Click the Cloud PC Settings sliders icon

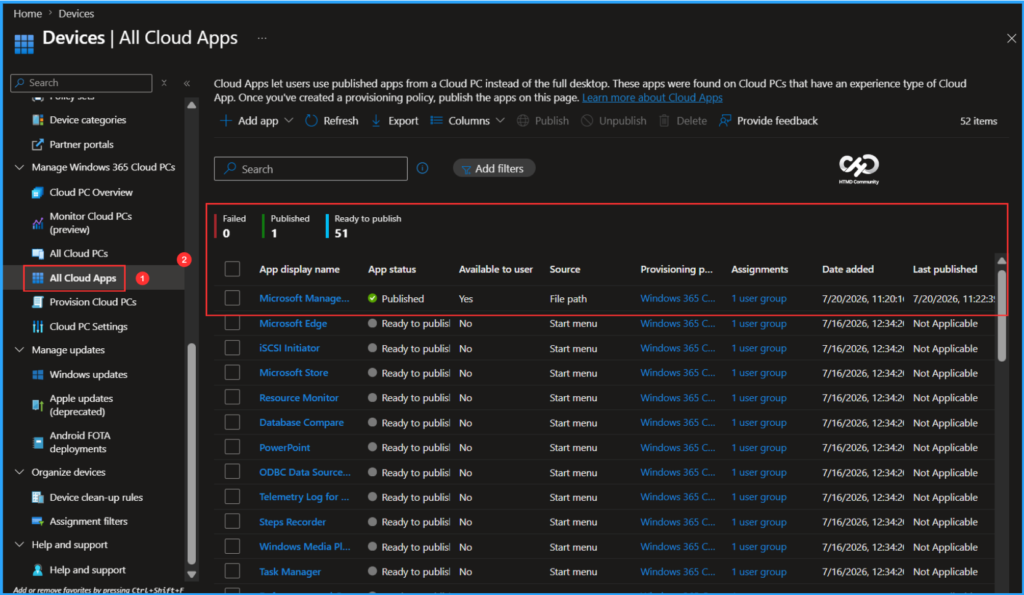click(38, 327)
